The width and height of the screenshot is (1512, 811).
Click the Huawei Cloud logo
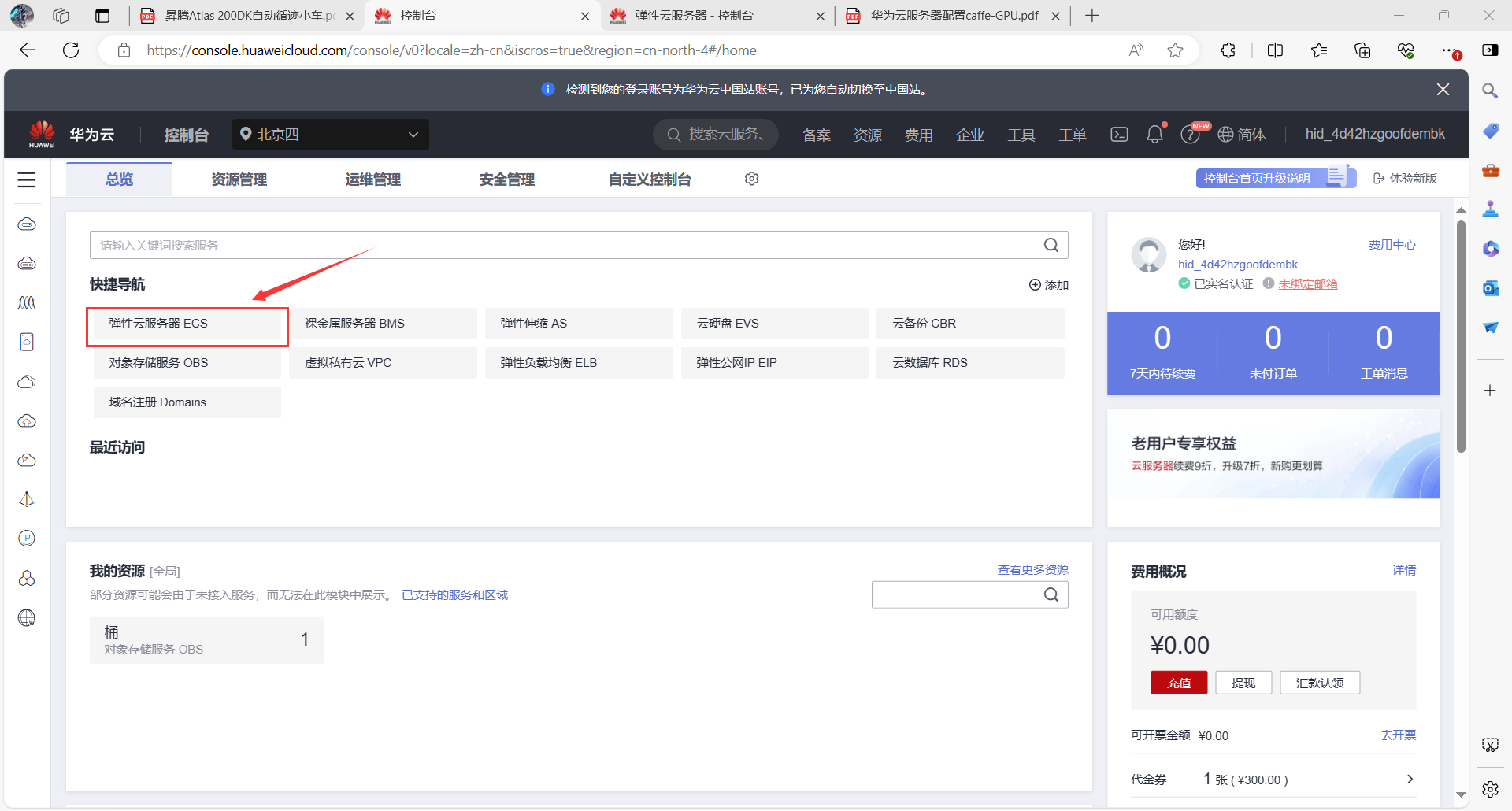[43, 134]
